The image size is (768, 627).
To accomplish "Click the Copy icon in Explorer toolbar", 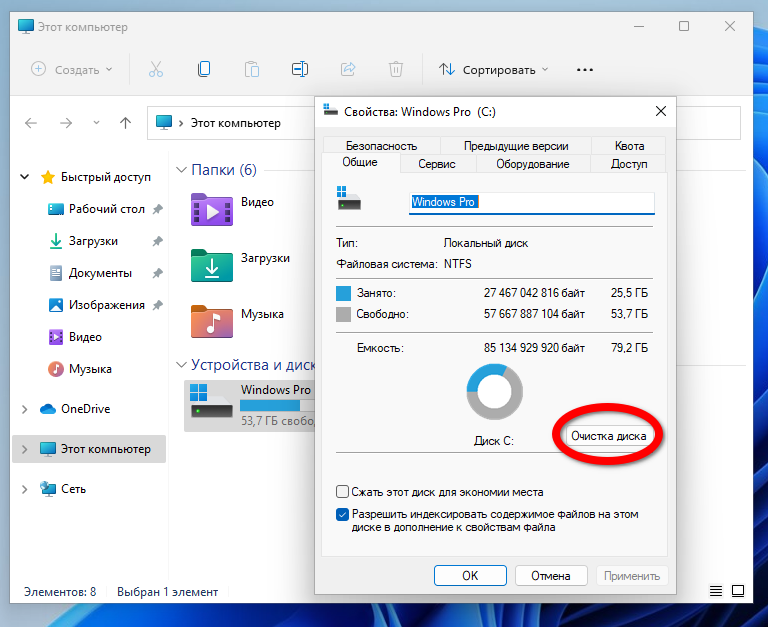I will point(204,69).
